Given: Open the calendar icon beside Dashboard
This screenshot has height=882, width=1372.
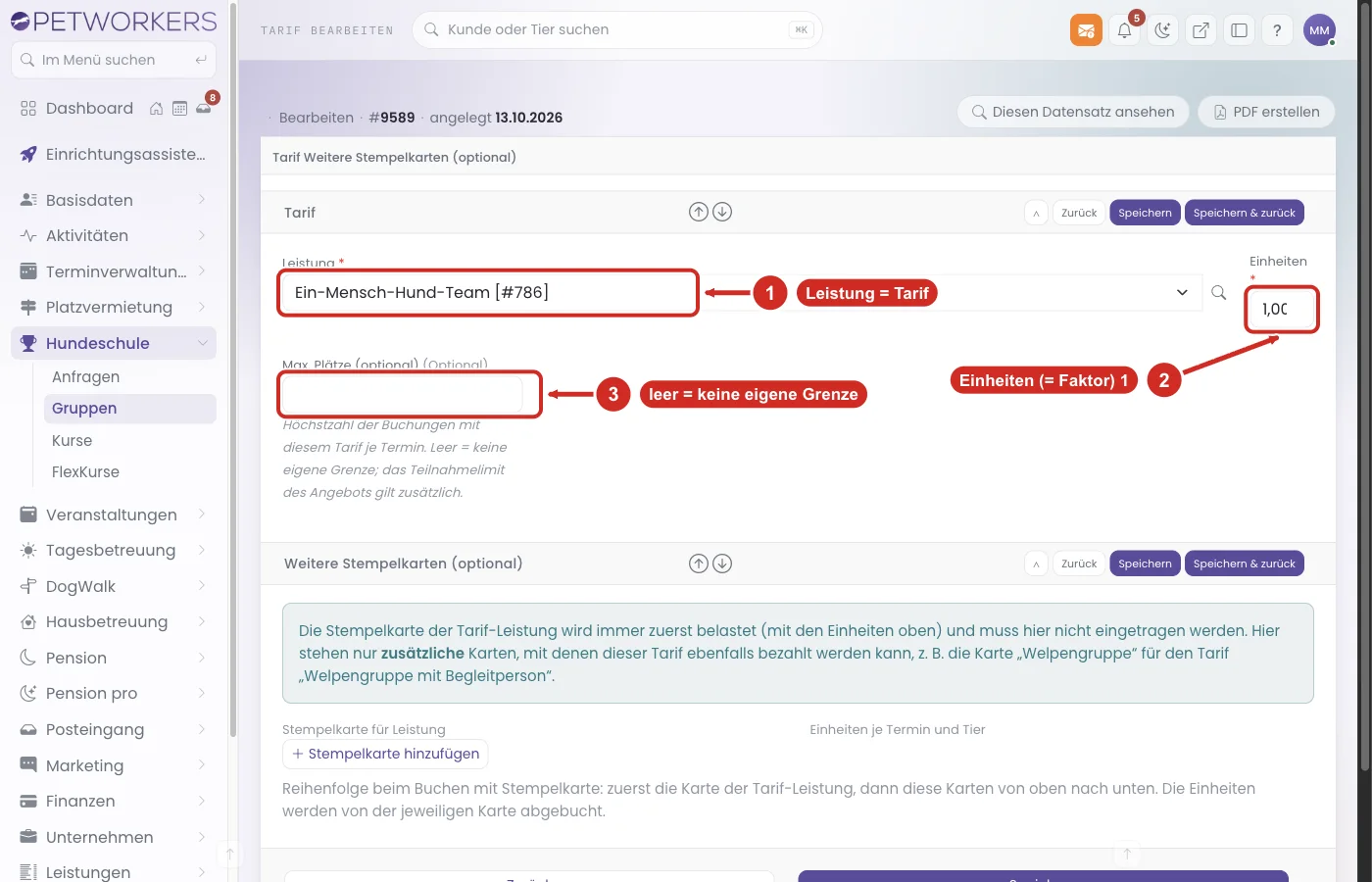Looking at the screenshot, I should coord(179,109).
